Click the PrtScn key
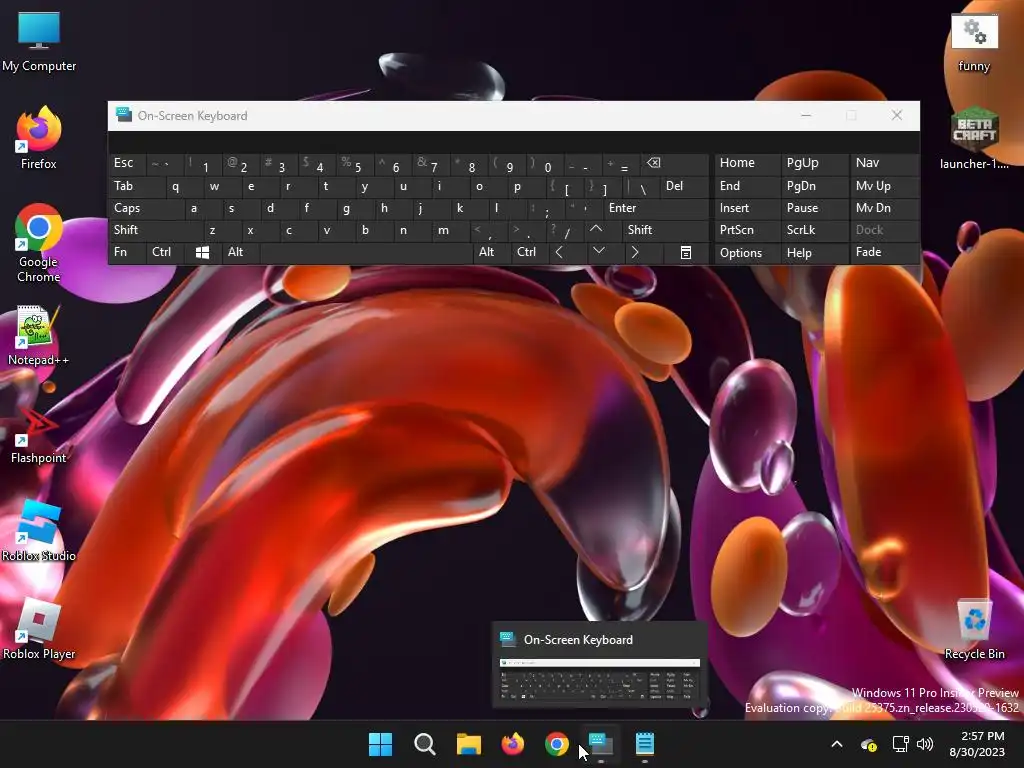1024x768 pixels. pos(746,230)
